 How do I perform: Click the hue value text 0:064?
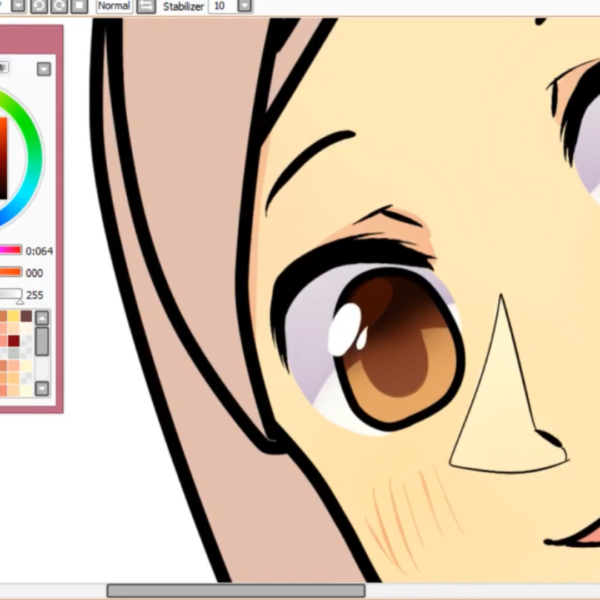pyautogui.click(x=39, y=251)
